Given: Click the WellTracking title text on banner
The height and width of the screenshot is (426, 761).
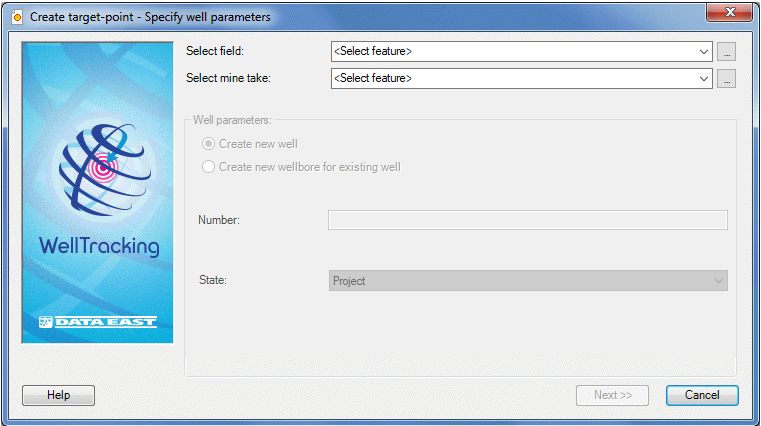Looking at the screenshot, I should 99,246.
